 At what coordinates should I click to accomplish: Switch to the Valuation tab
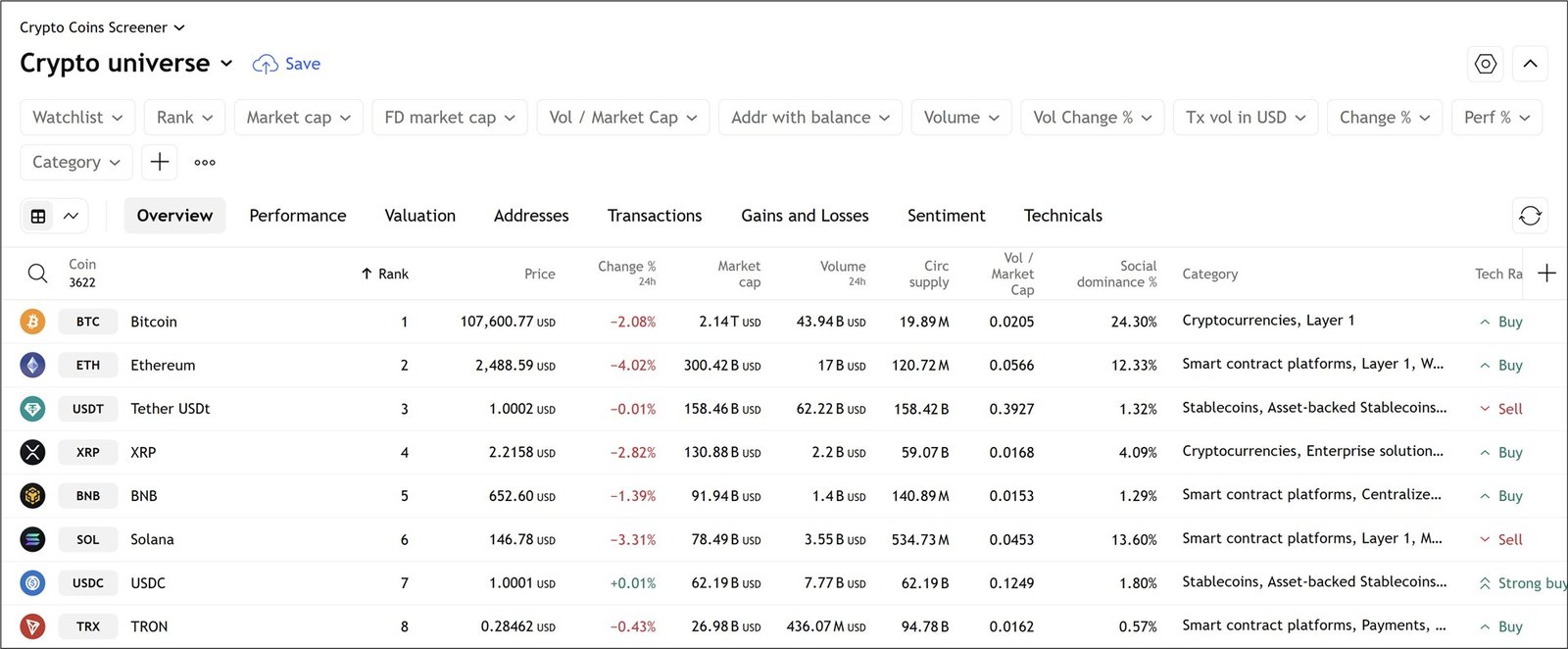(x=420, y=216)
